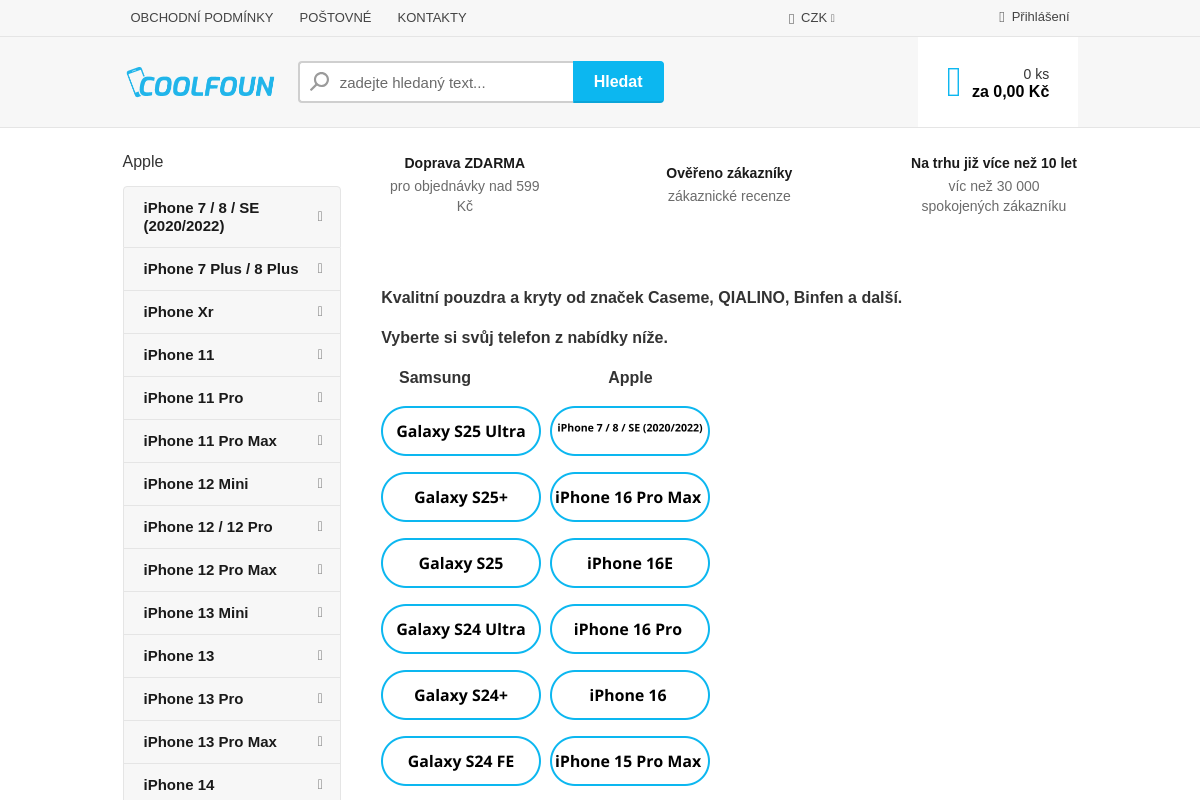Open Obchodní podmínky menu item
The height and width of the screenshot is (800, 1200).
[202, 18]
